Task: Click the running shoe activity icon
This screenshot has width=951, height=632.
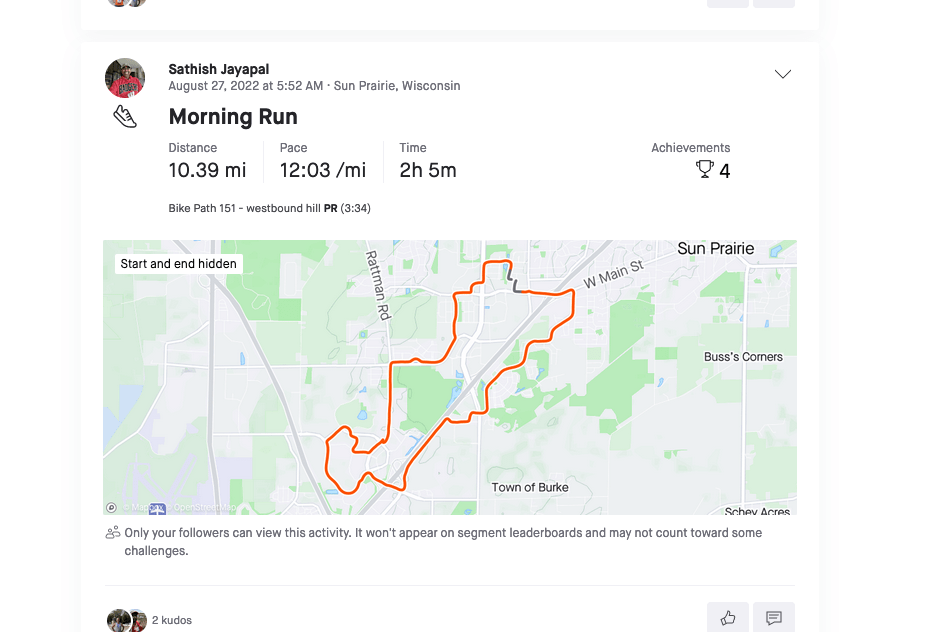Action: [125, 117]
